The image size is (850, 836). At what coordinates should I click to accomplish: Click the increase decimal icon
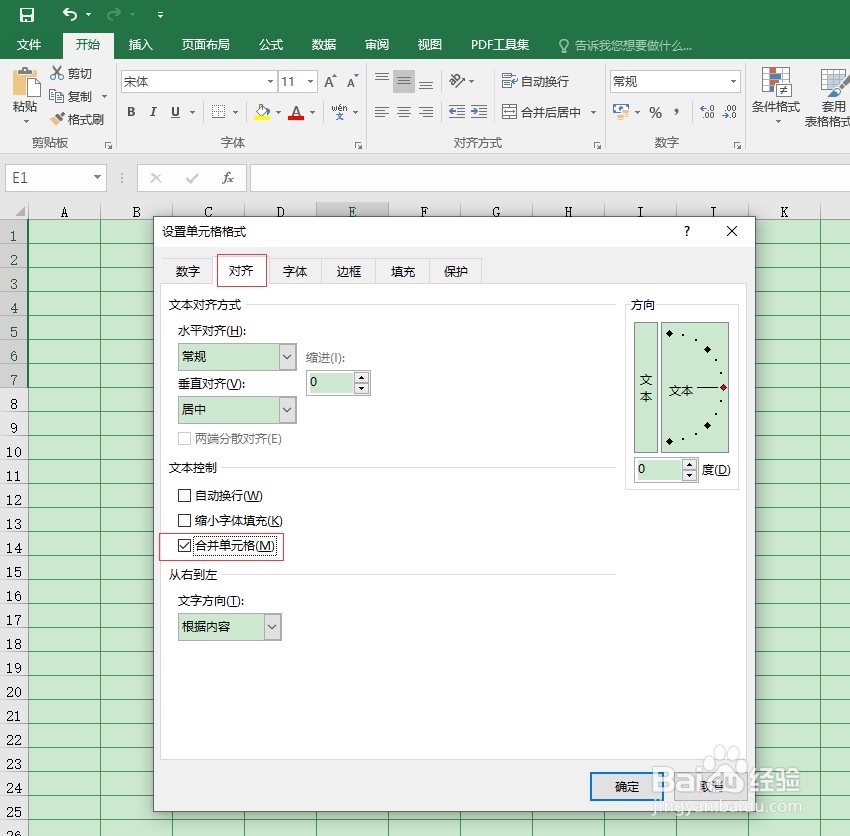[x=707, y=112]
